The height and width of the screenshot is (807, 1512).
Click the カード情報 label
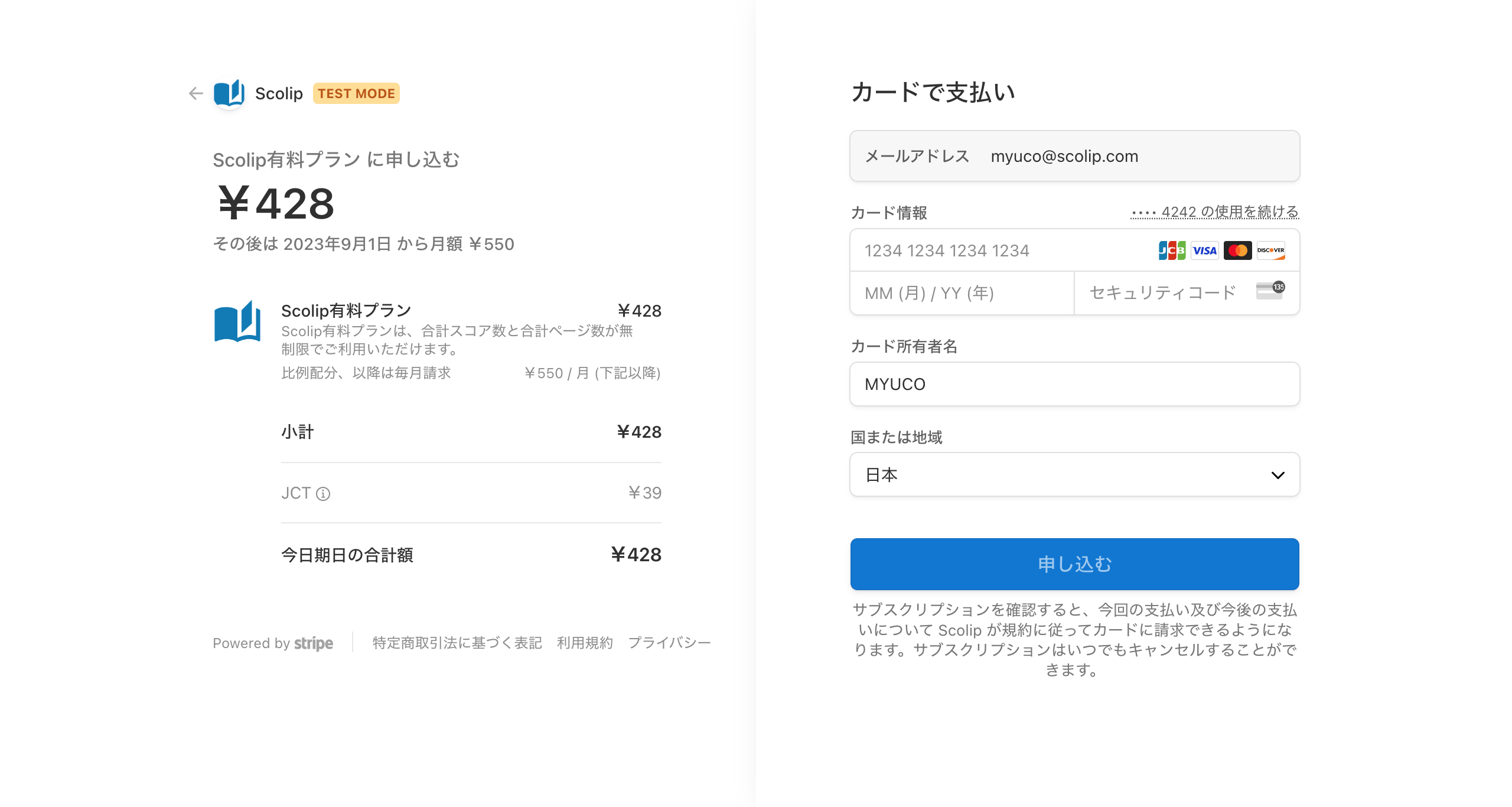tap(889, 213)
